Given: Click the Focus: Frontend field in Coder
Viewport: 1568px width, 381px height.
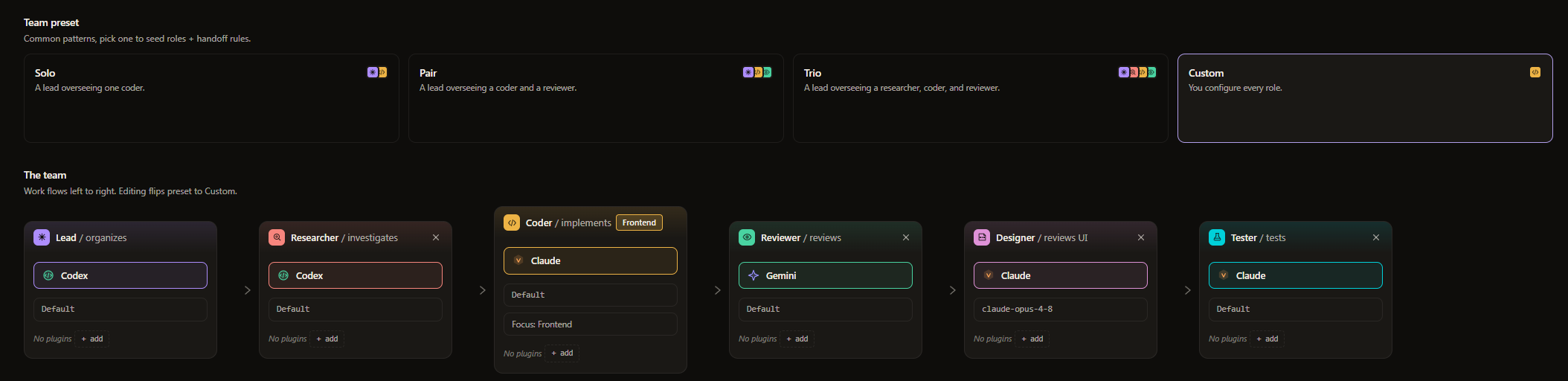Looking at the screenshot, I should (x=591, y=324).
